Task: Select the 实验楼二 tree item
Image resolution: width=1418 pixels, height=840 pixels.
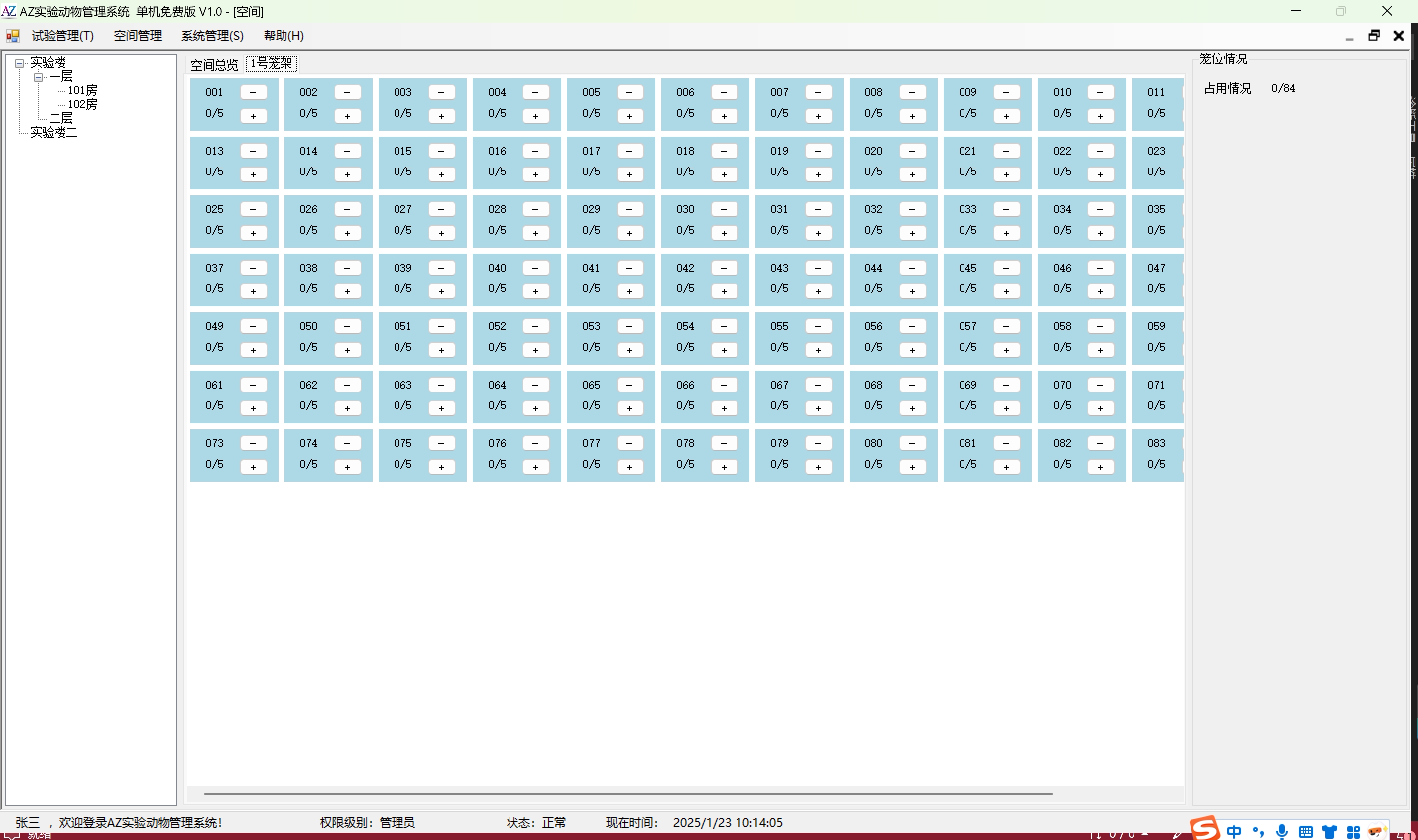Action: click(54, 132)
